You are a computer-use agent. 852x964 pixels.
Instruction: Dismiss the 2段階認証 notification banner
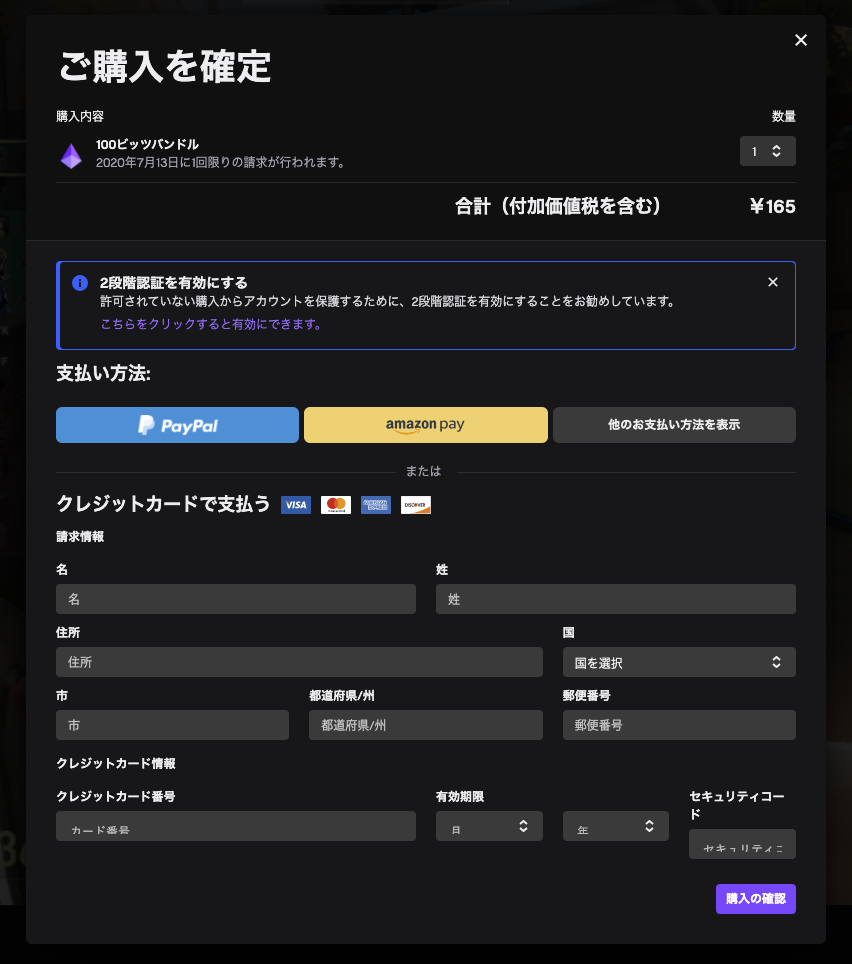(773, 282)
